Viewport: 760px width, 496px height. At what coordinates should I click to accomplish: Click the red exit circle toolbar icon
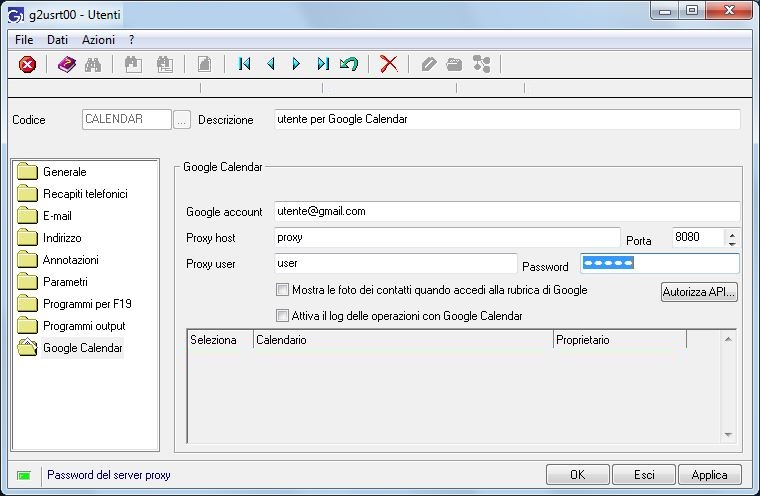[x=28, y=64]
